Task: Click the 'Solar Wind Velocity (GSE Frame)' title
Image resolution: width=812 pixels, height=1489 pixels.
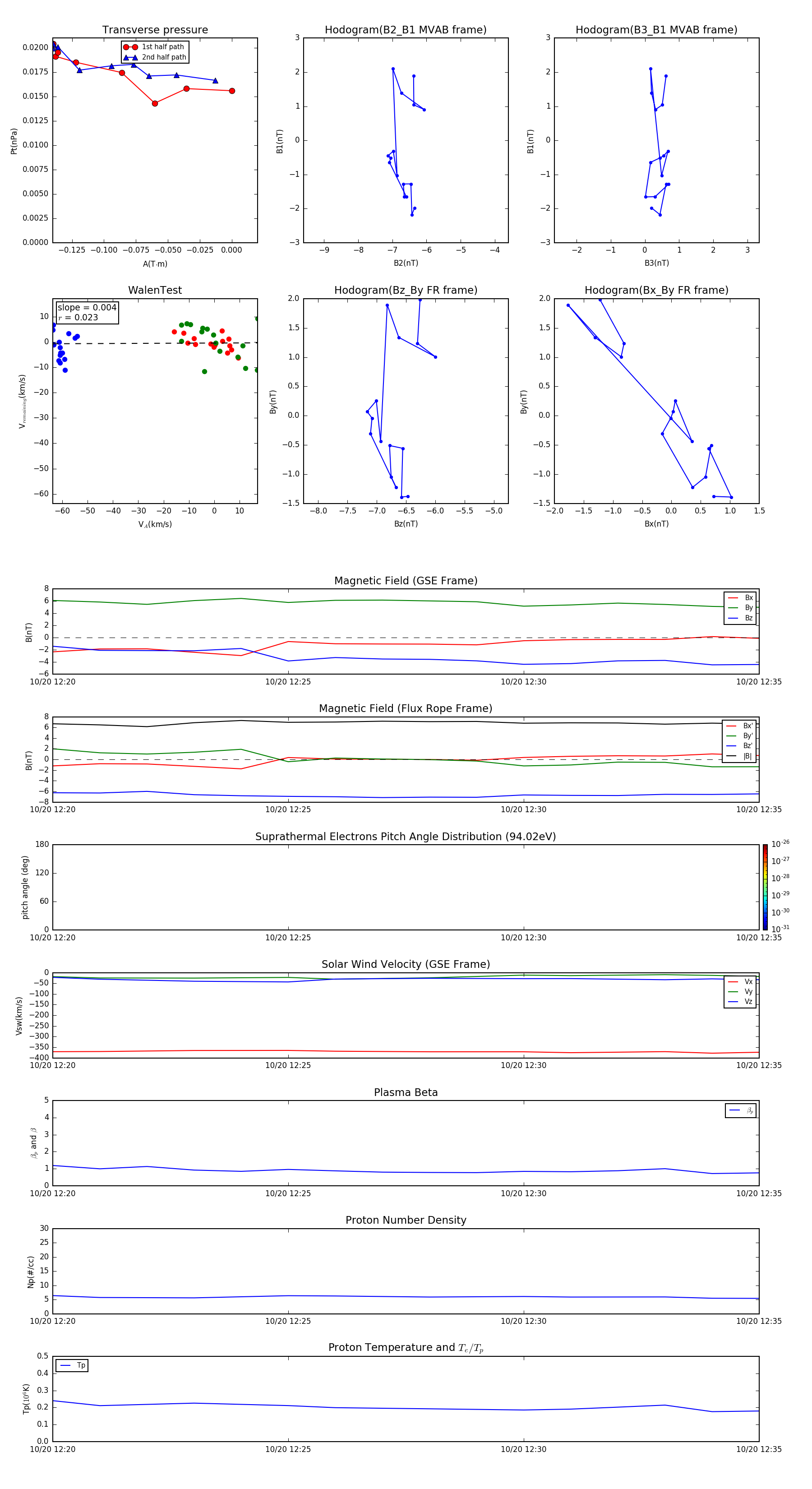Action: 406,965
